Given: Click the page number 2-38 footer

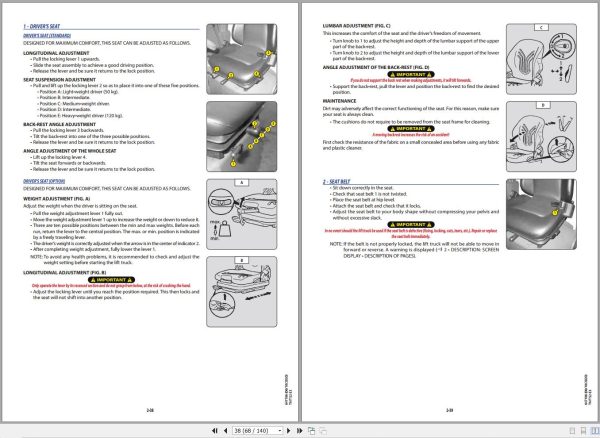Looking at the screenshot, I should (150, 410).
